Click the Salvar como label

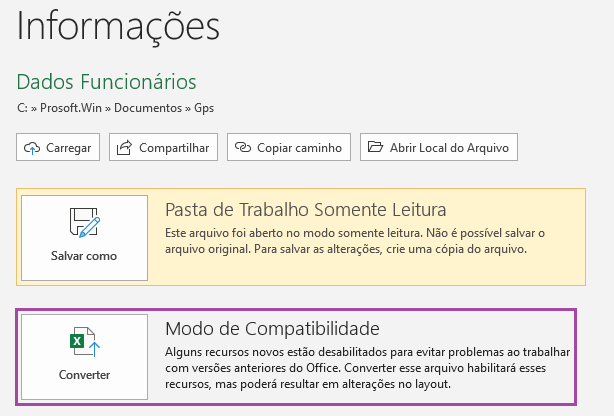click(84, 256)
